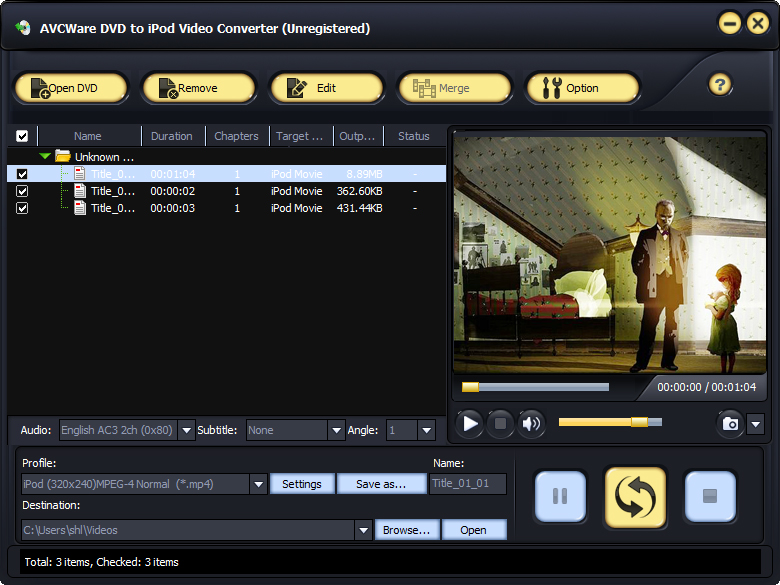
Task: Click the app logo in title bar
Action: click(22, 28)
